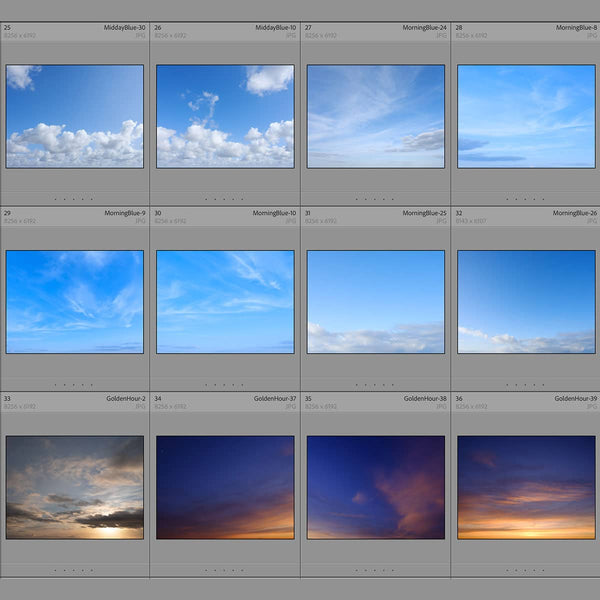
Task: Pick the MorningBlue-10 thumbnail
Action: pos(225,301)
